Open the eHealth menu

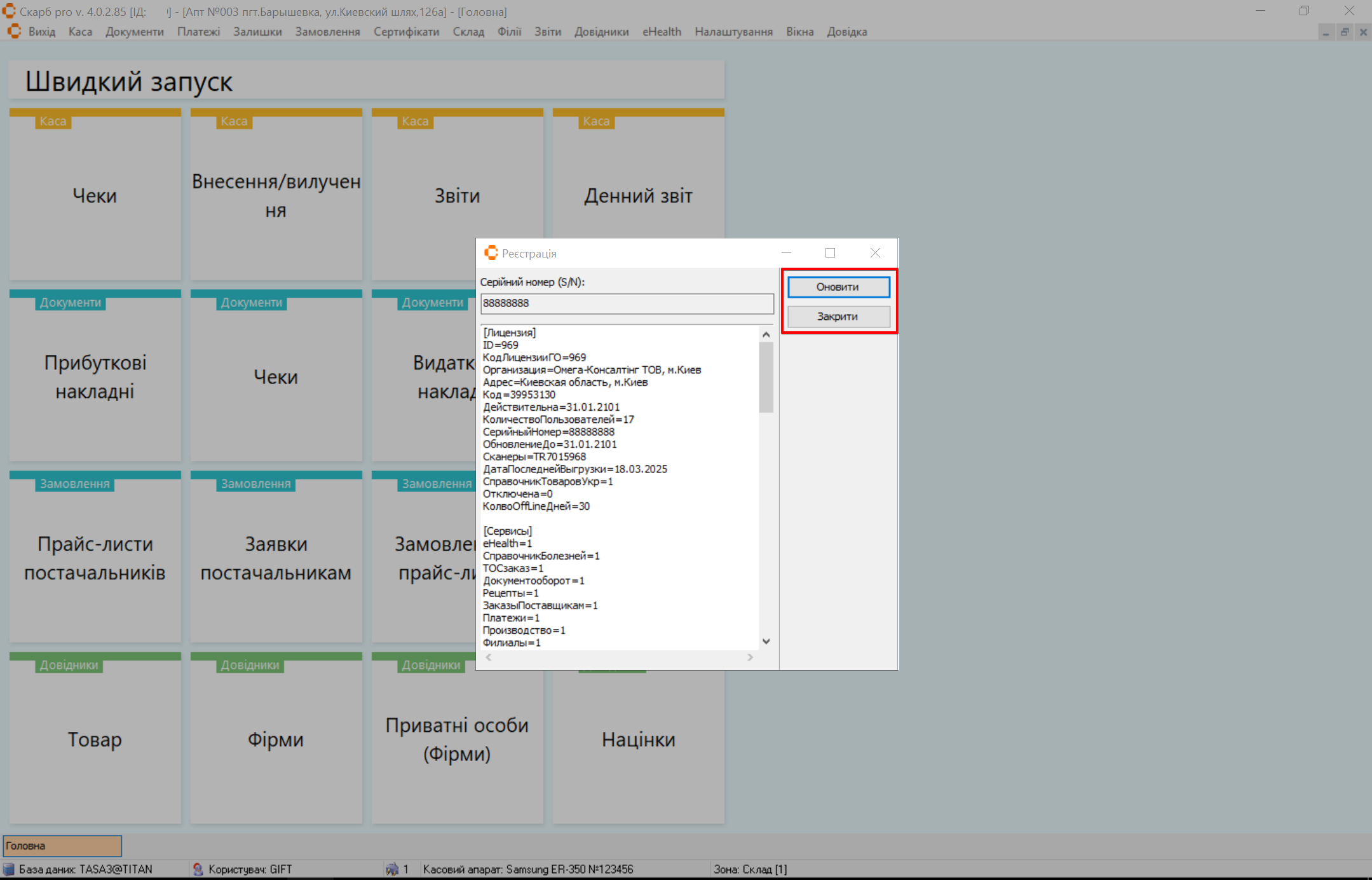point(662,32)
